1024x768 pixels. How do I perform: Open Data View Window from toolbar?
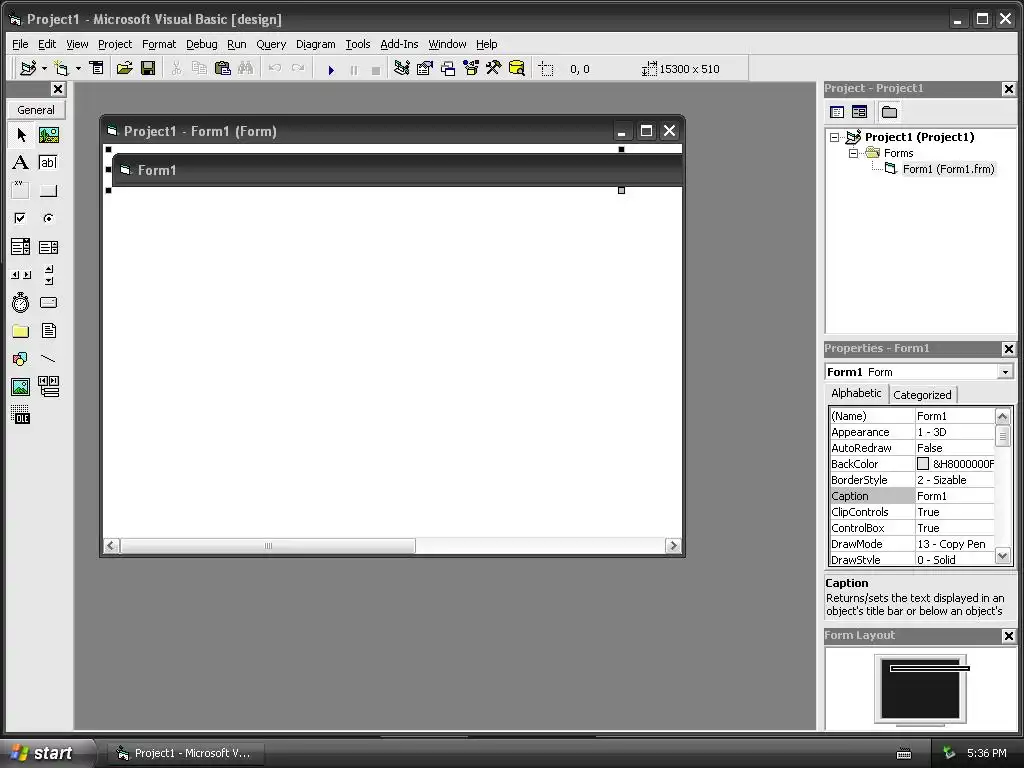click(x=517, y=69)
